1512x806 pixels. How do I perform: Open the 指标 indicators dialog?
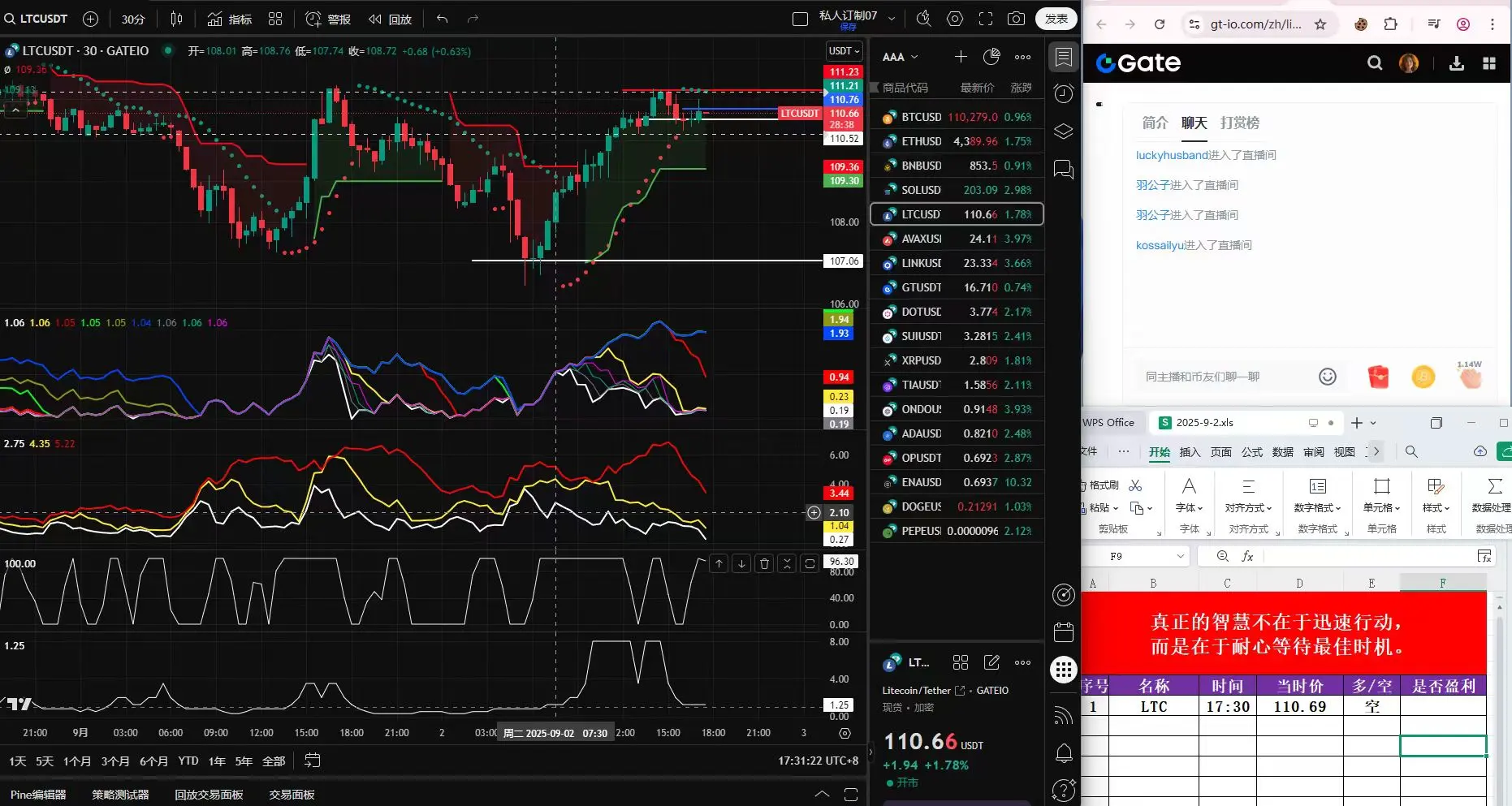pyautogui.click(x=229, y=19)
